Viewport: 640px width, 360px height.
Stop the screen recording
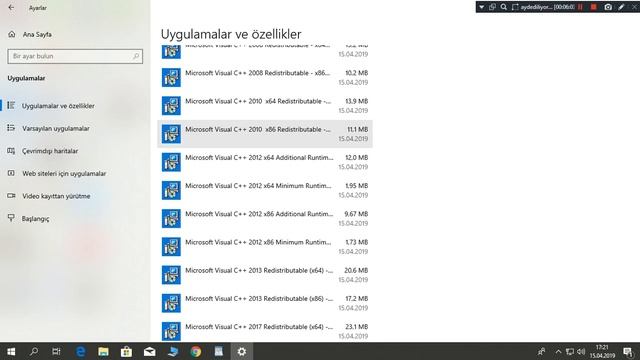[x=593, y=7]
